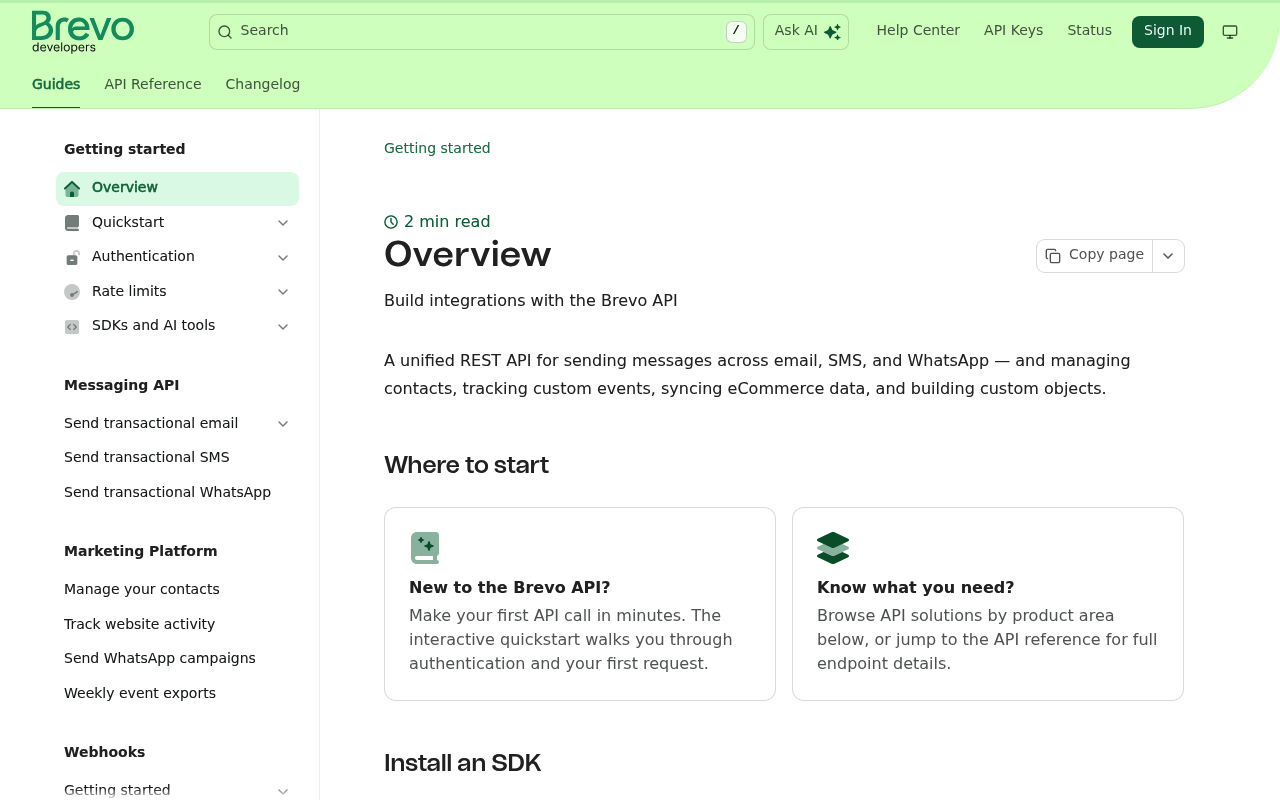Click the layers icon on the Know what you need card
The width and height of the screenshot is (1280, 800).
click(833, 548)
